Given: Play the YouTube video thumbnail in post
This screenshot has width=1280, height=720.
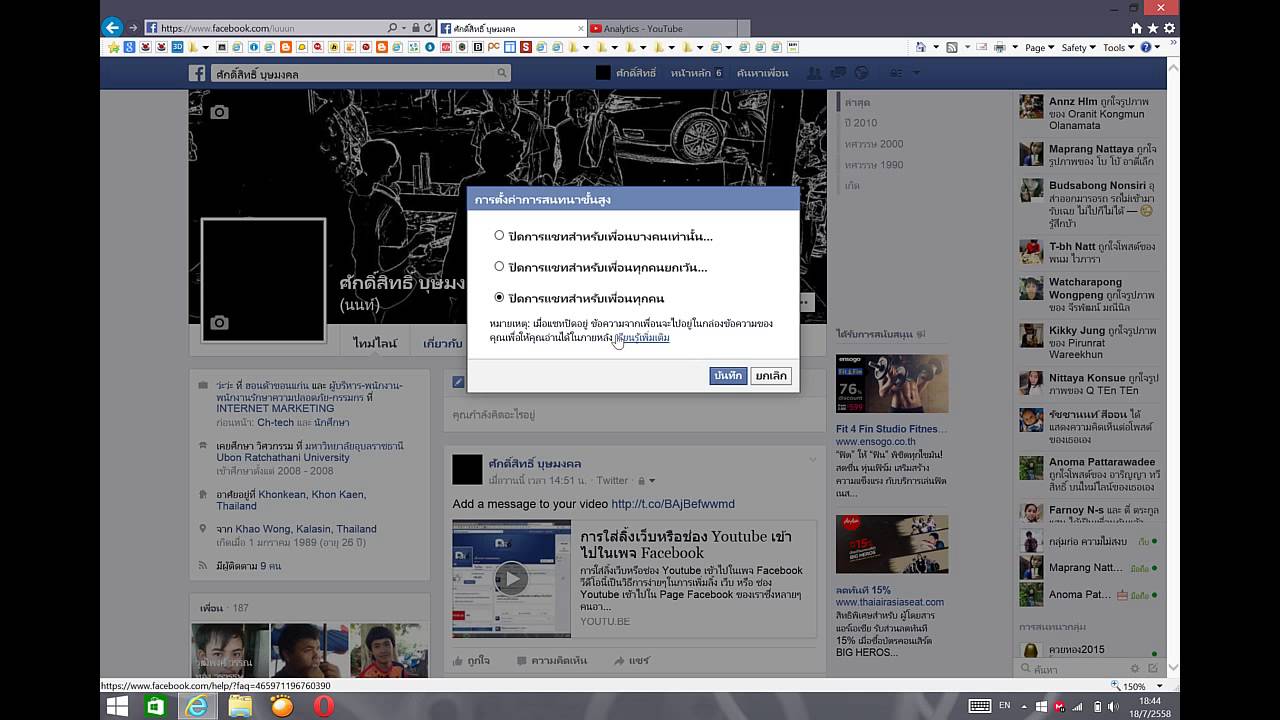Looking at the screenshot, I should 511,578.
